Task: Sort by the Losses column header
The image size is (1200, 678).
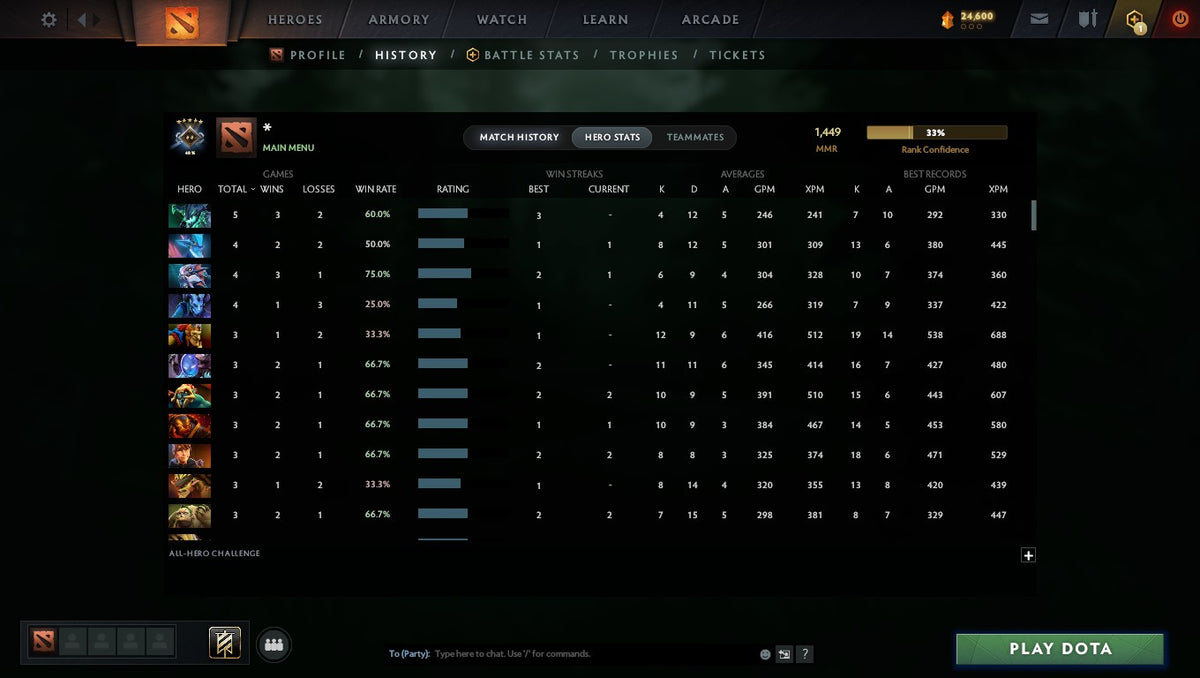Action: [x=319, y=189]
